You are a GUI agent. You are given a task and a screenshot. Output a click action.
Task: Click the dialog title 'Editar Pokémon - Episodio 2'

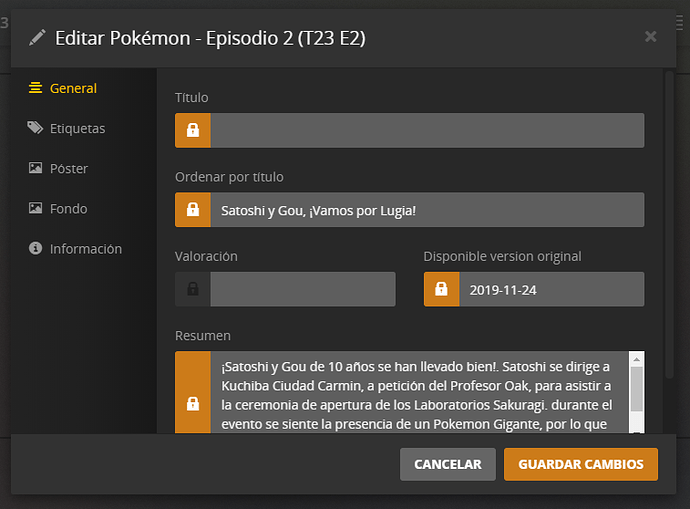pos(210,38)
